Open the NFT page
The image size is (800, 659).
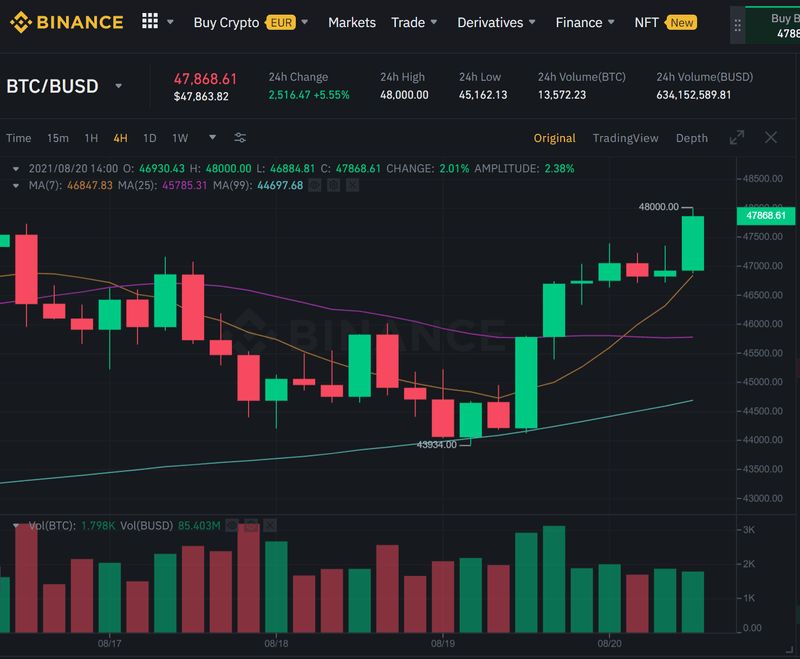(x=646, y=23)
